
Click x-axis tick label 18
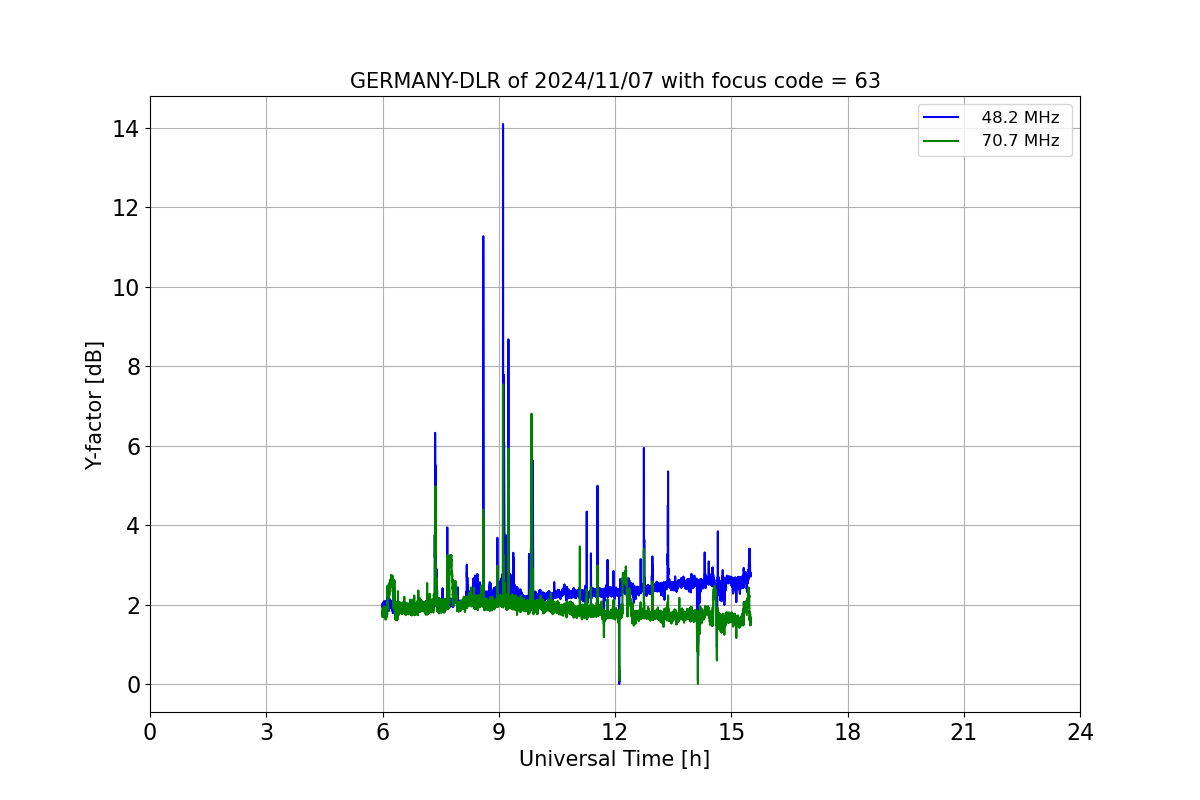click(847, 732)
